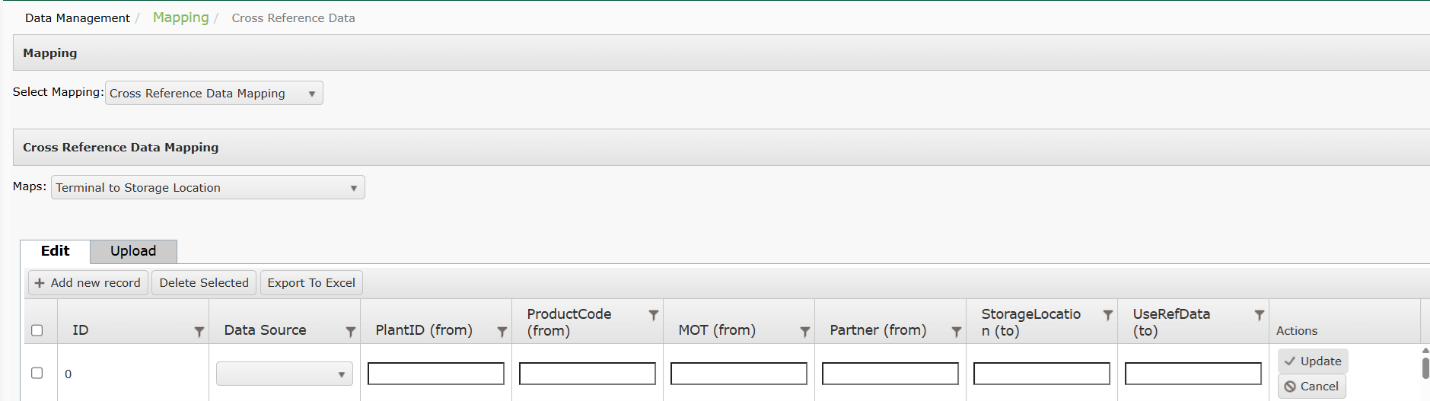The image size is (1430, 401).
Task: Click filter icon for PlantID (from) column
Action: (x=502, y=331)
